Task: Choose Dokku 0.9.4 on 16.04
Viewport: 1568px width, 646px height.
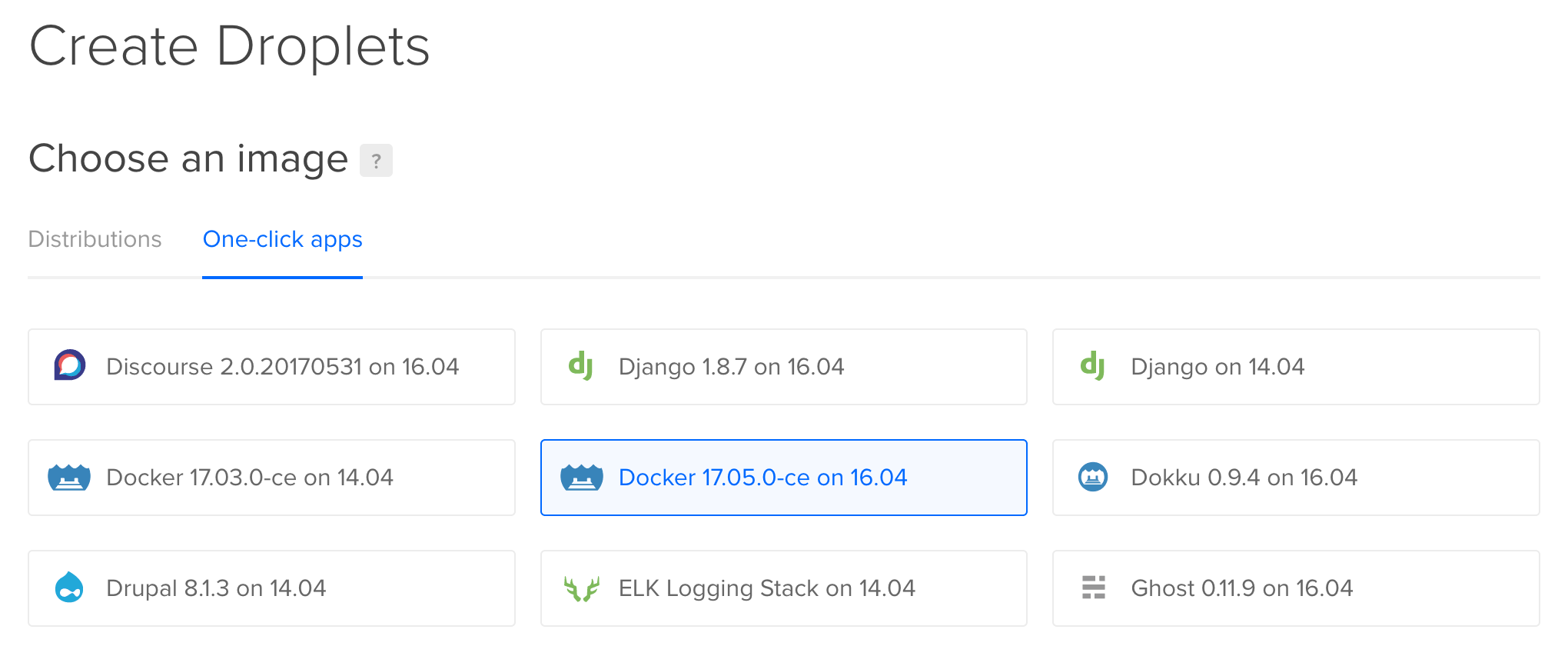Action: tap(1296, 478)
